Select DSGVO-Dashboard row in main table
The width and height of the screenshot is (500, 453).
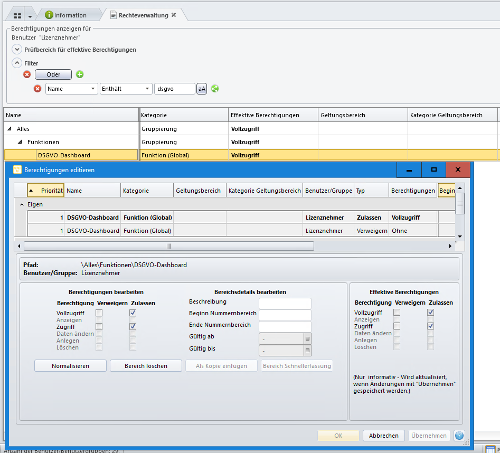tap(252, 155)
